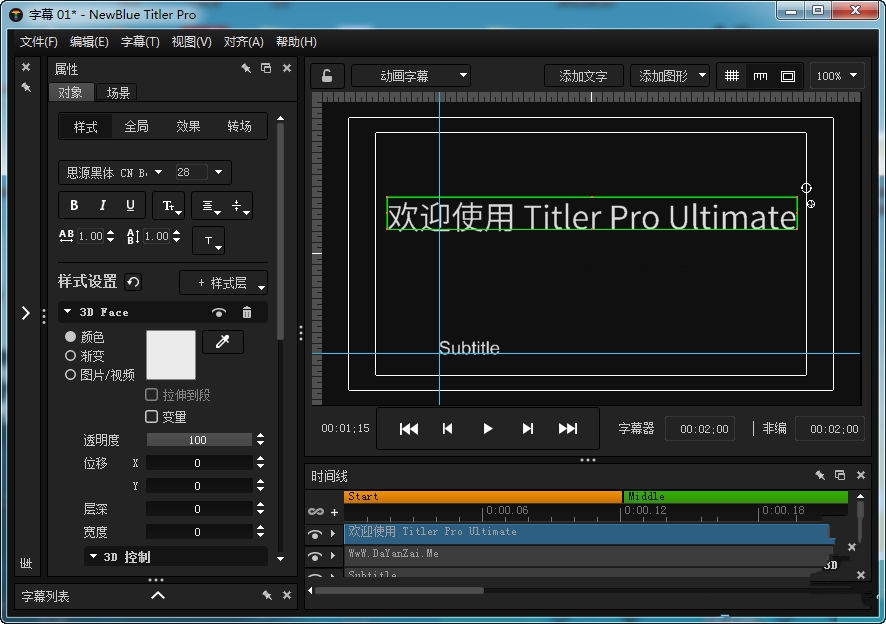The image size is (886, 624).
Task: Toggle the safe area frame
Action: click(x=788, y=76)
